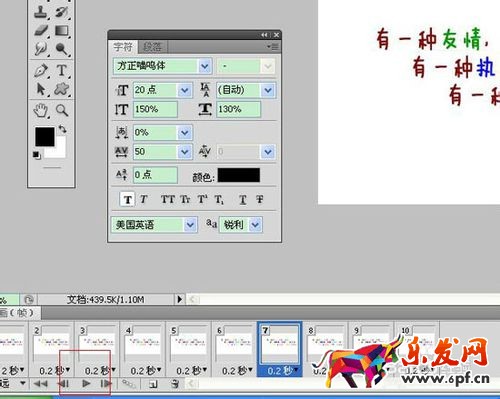Open the 0% tsume dropdown

(184, 133)
